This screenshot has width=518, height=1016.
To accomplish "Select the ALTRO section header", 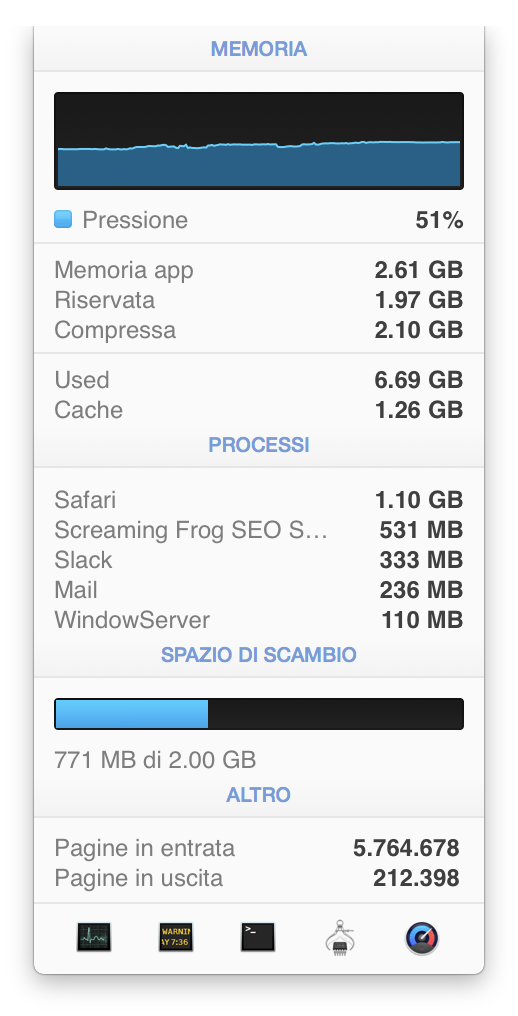I will tap(259, 794).
